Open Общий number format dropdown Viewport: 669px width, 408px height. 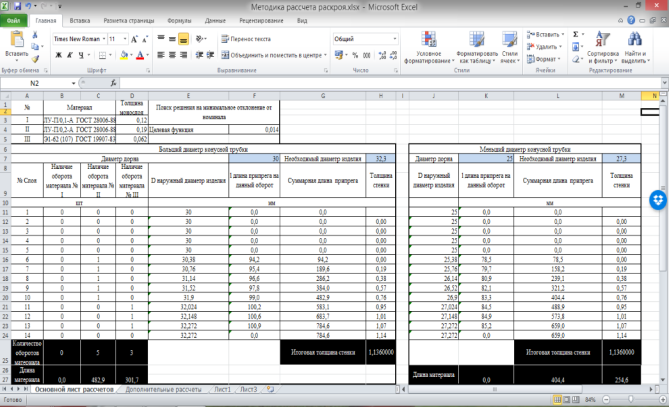click(x=395, y=39)
